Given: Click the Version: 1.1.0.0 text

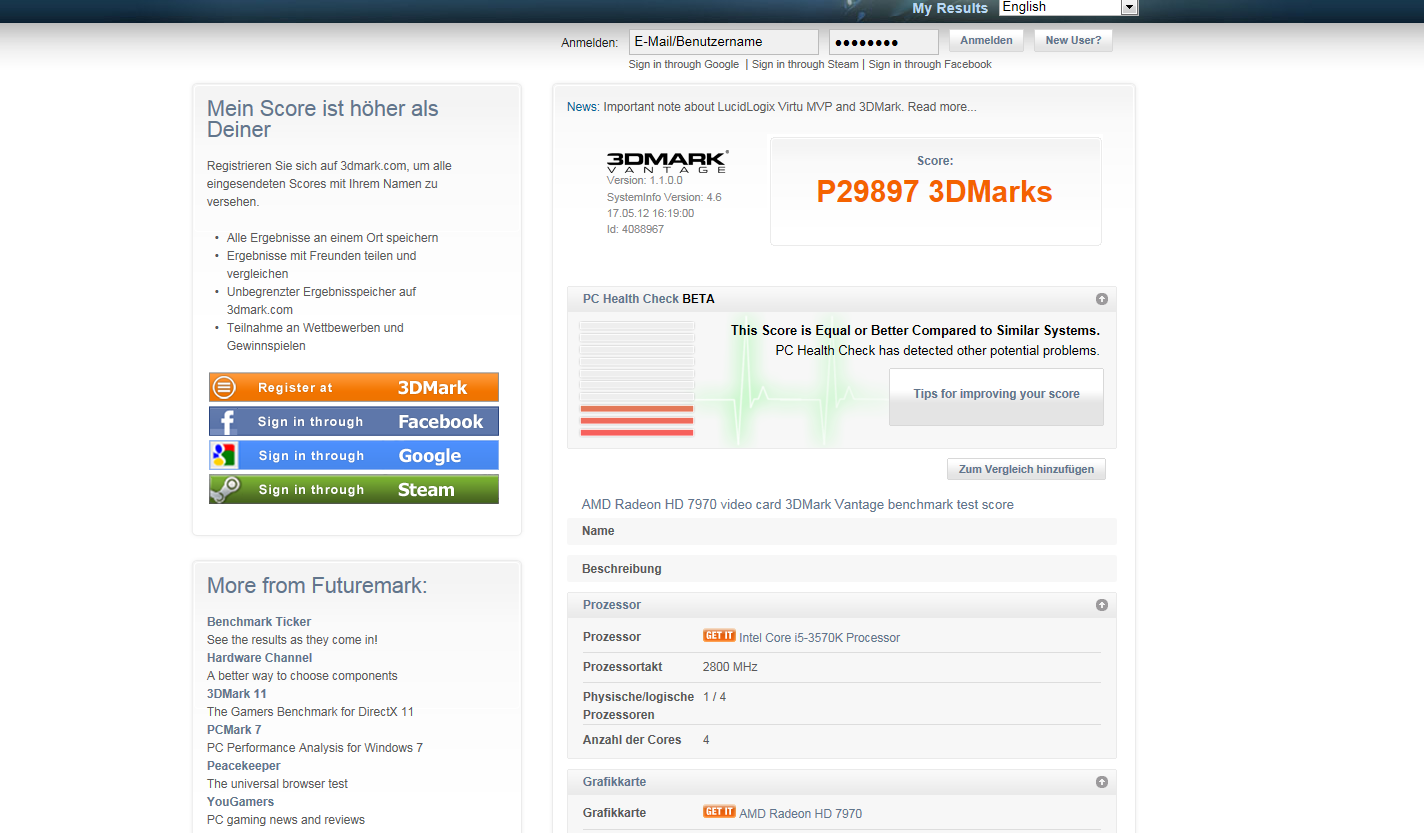Looking at the screenshot, I should 644,180.
